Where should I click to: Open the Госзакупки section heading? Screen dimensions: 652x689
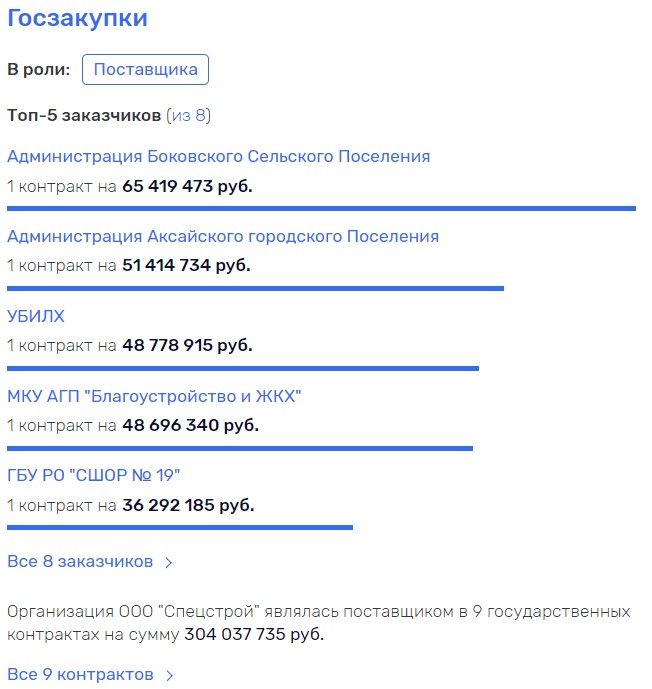[x=77, y=18]
